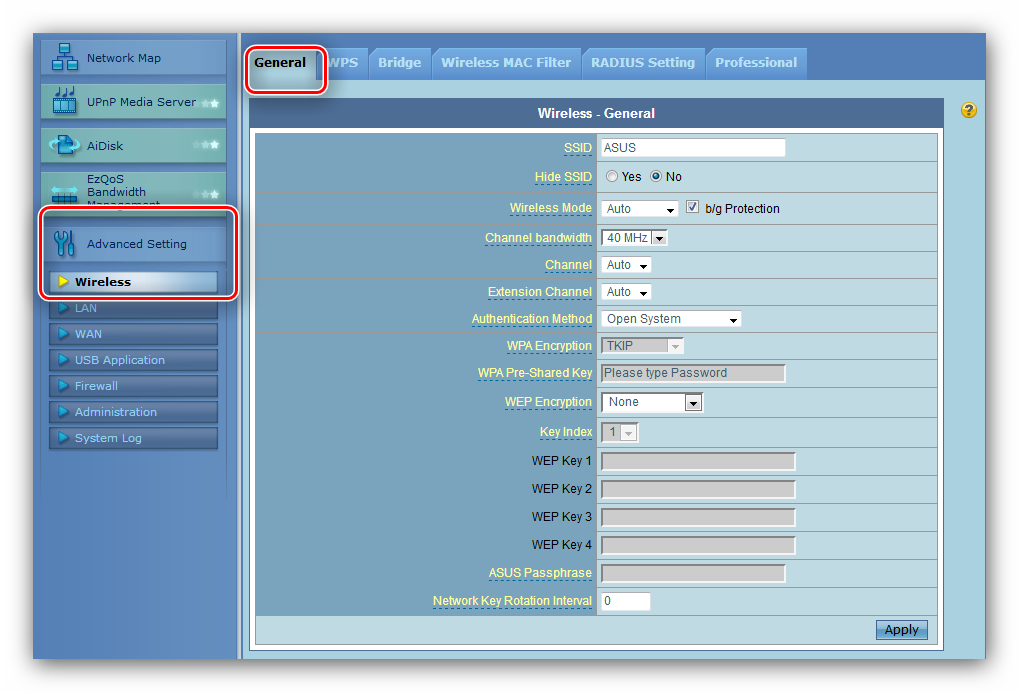Click the yellow help question mark icon
This screenshot has width=1019, height=692.
point(968,110)
